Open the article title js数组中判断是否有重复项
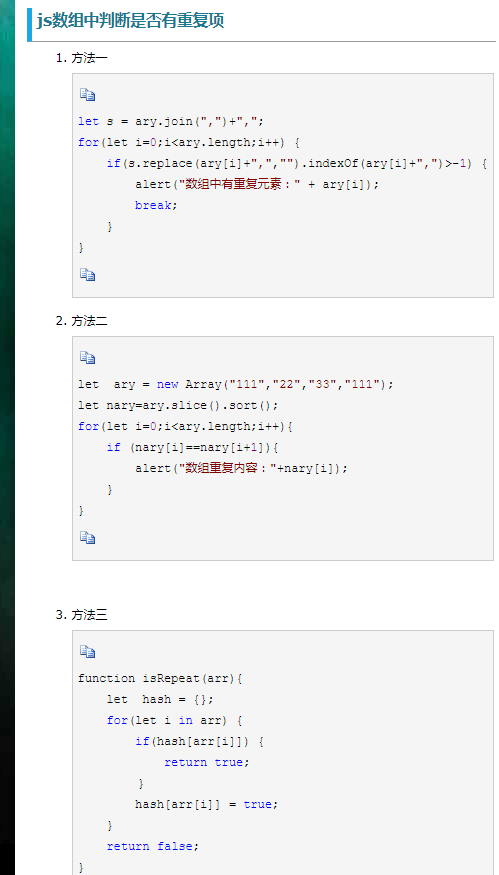The image size is (499, 875). click(x=130, y=21)
